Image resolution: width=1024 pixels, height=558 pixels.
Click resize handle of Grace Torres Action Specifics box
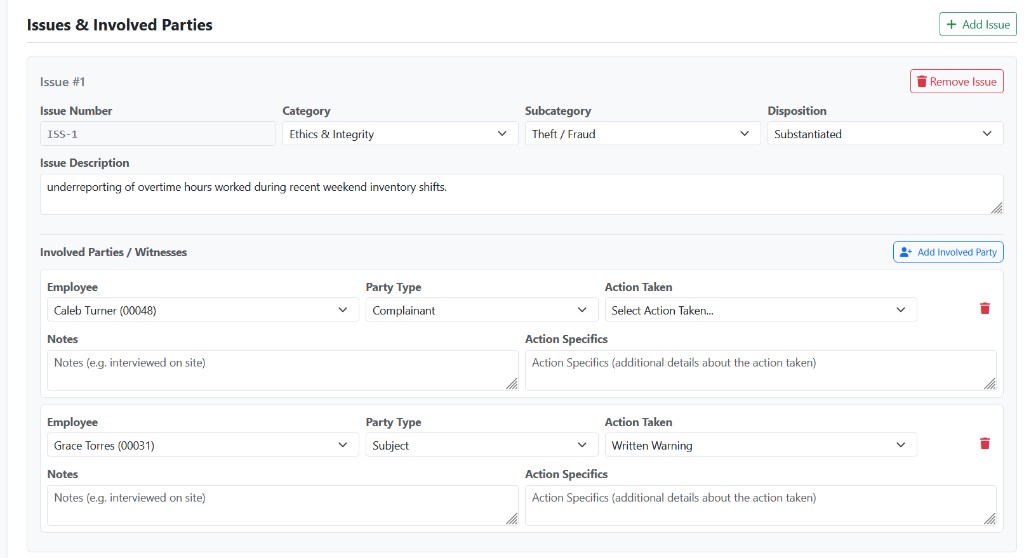[x=990, y=519]
